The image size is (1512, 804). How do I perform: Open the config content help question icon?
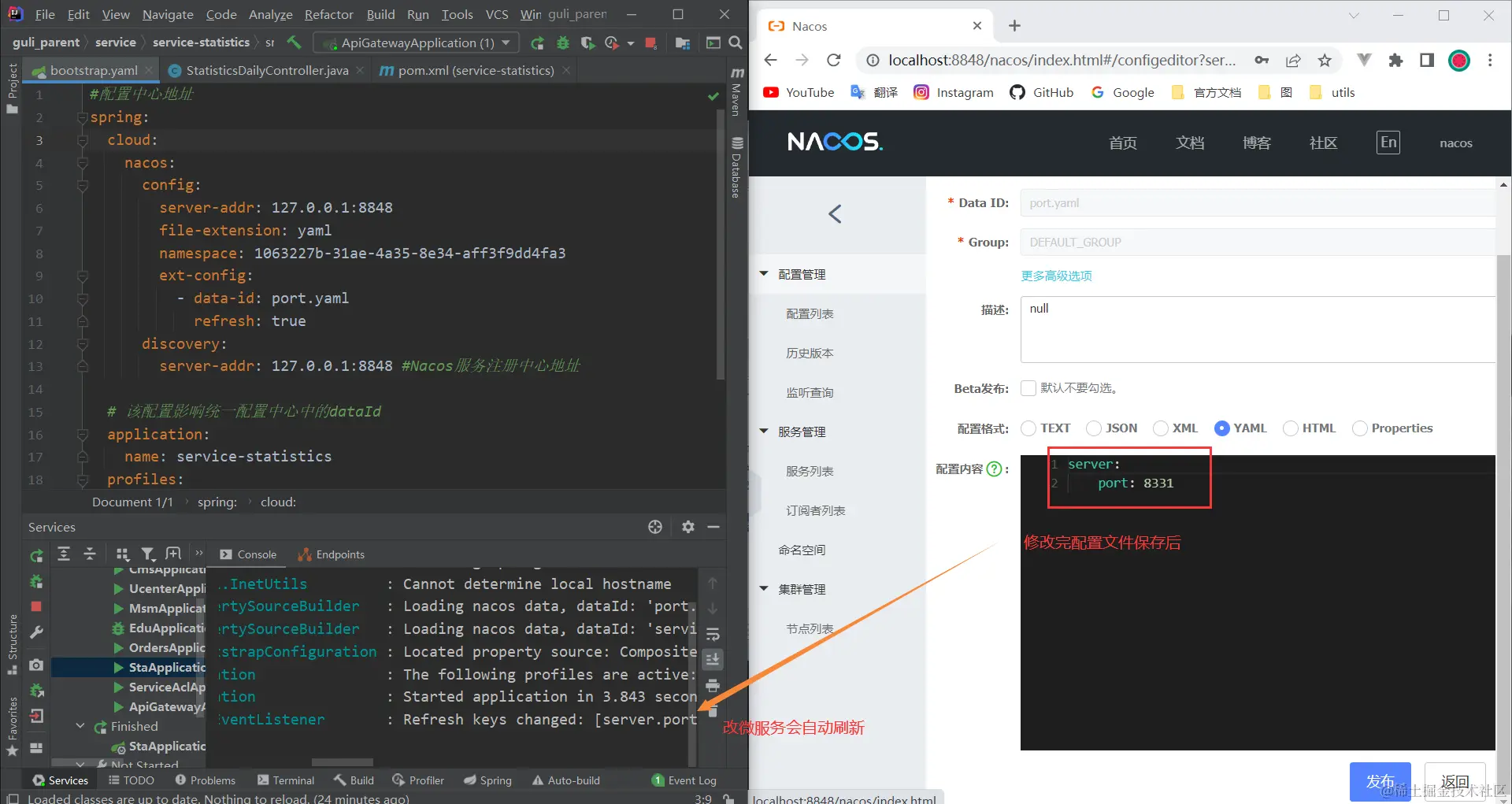pos(994,469)
